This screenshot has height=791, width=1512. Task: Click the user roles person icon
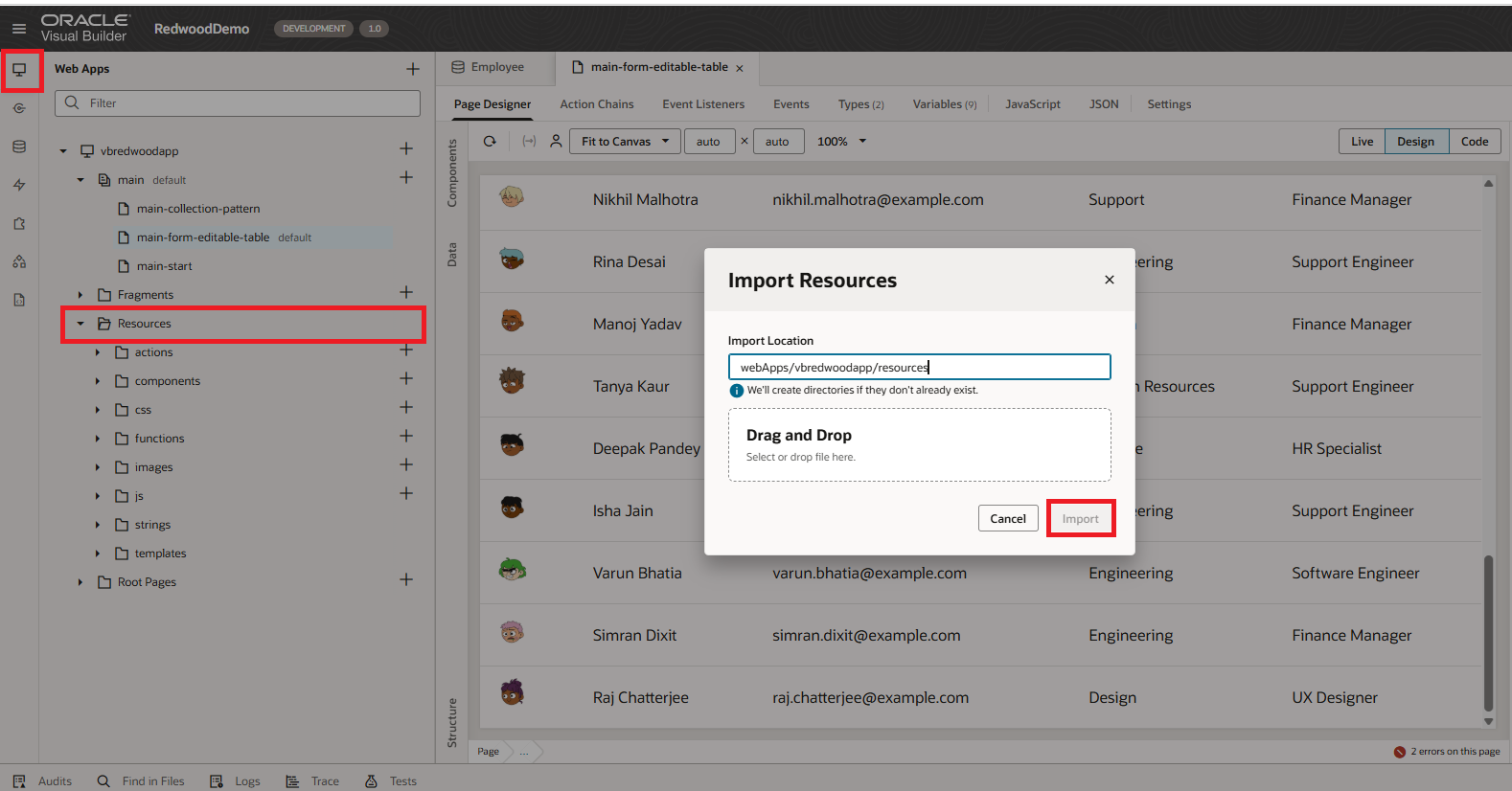point(556,142)
